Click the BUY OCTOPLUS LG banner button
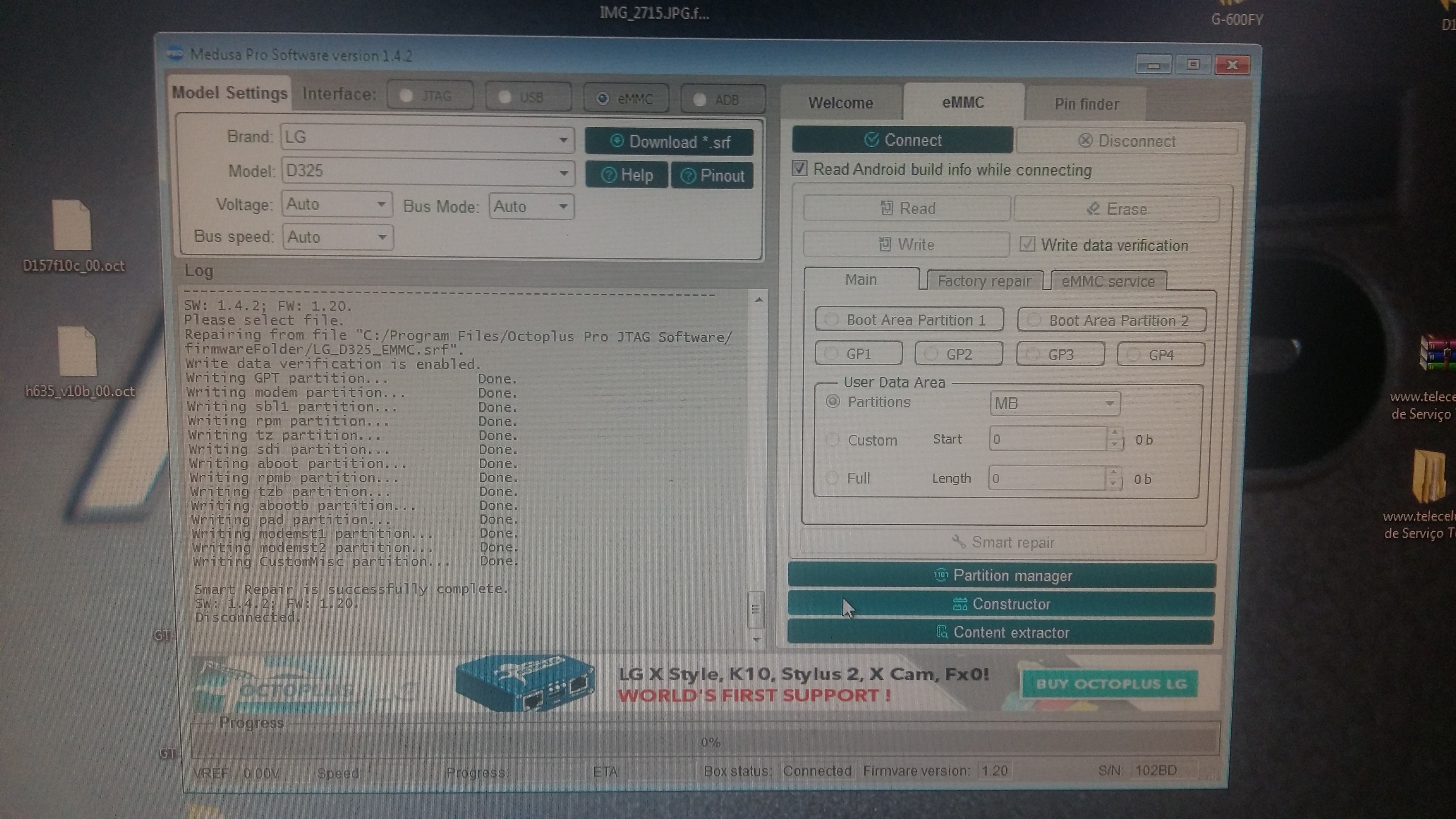 1110,684
